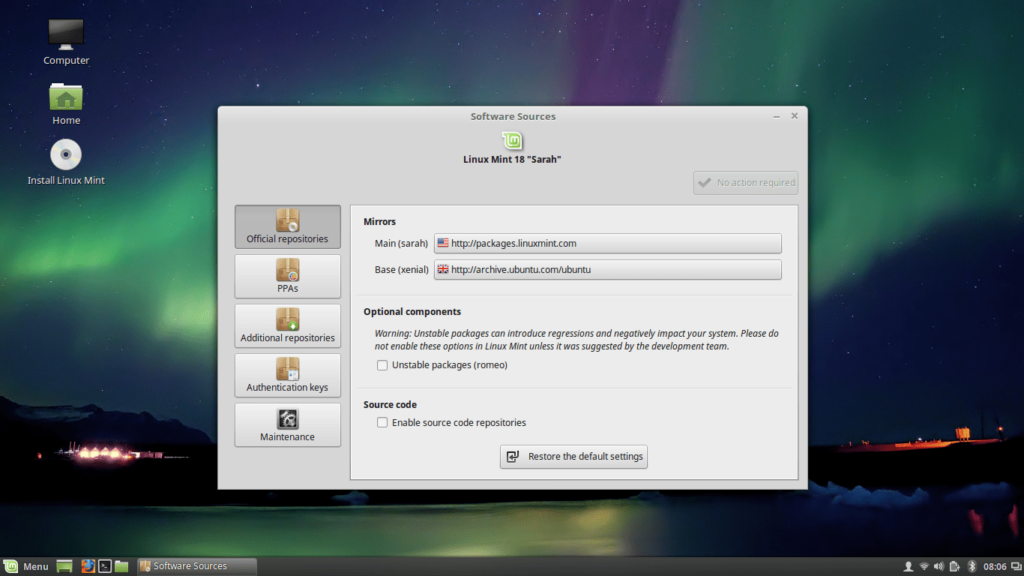Enable source code repositories checkbox
The width and height of the screenshot is (1024, 576).
(382, 423)
